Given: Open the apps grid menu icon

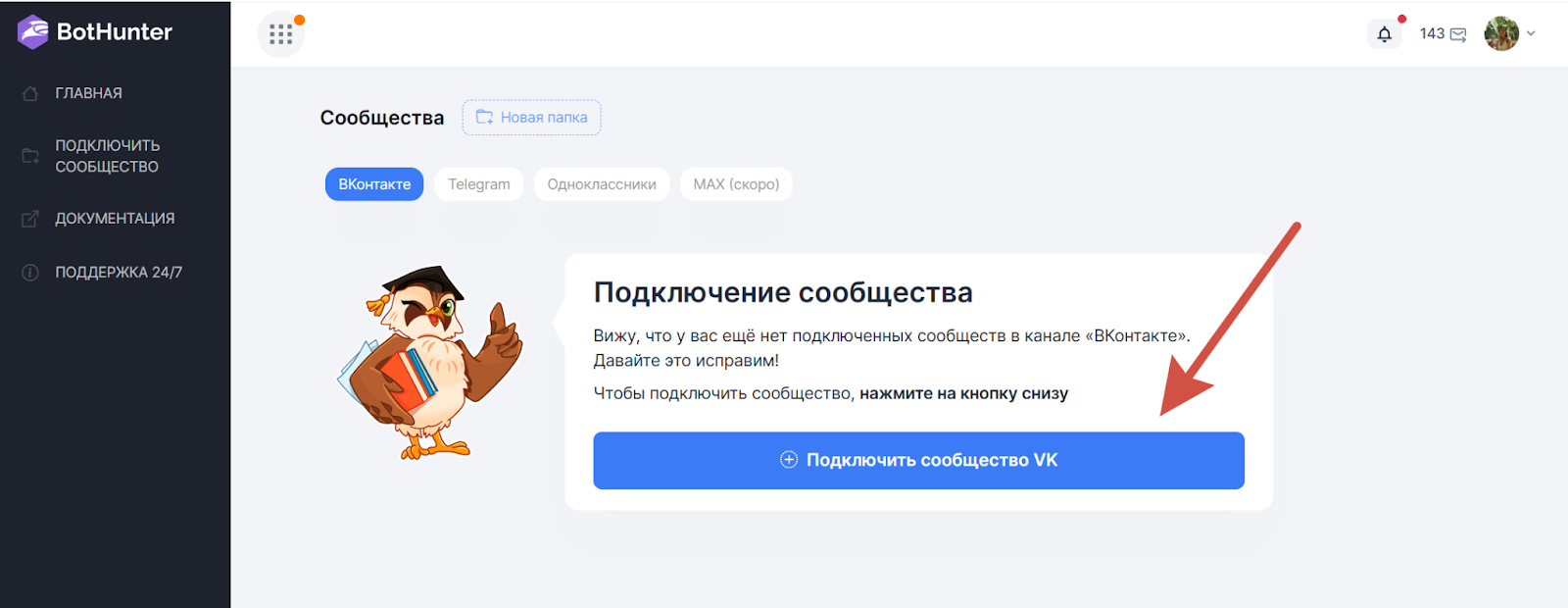Looking at the screenshot, I should point(281,34).
